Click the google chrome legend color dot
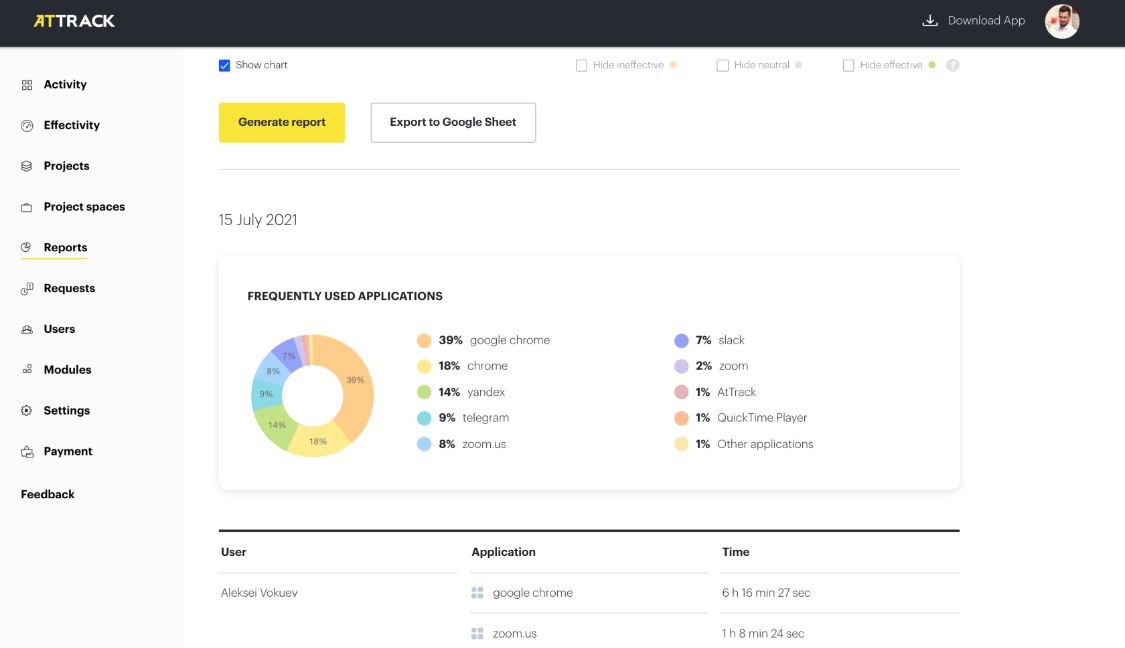The image size is (1125, 648). pyautogui.click(x=424, y=341)
